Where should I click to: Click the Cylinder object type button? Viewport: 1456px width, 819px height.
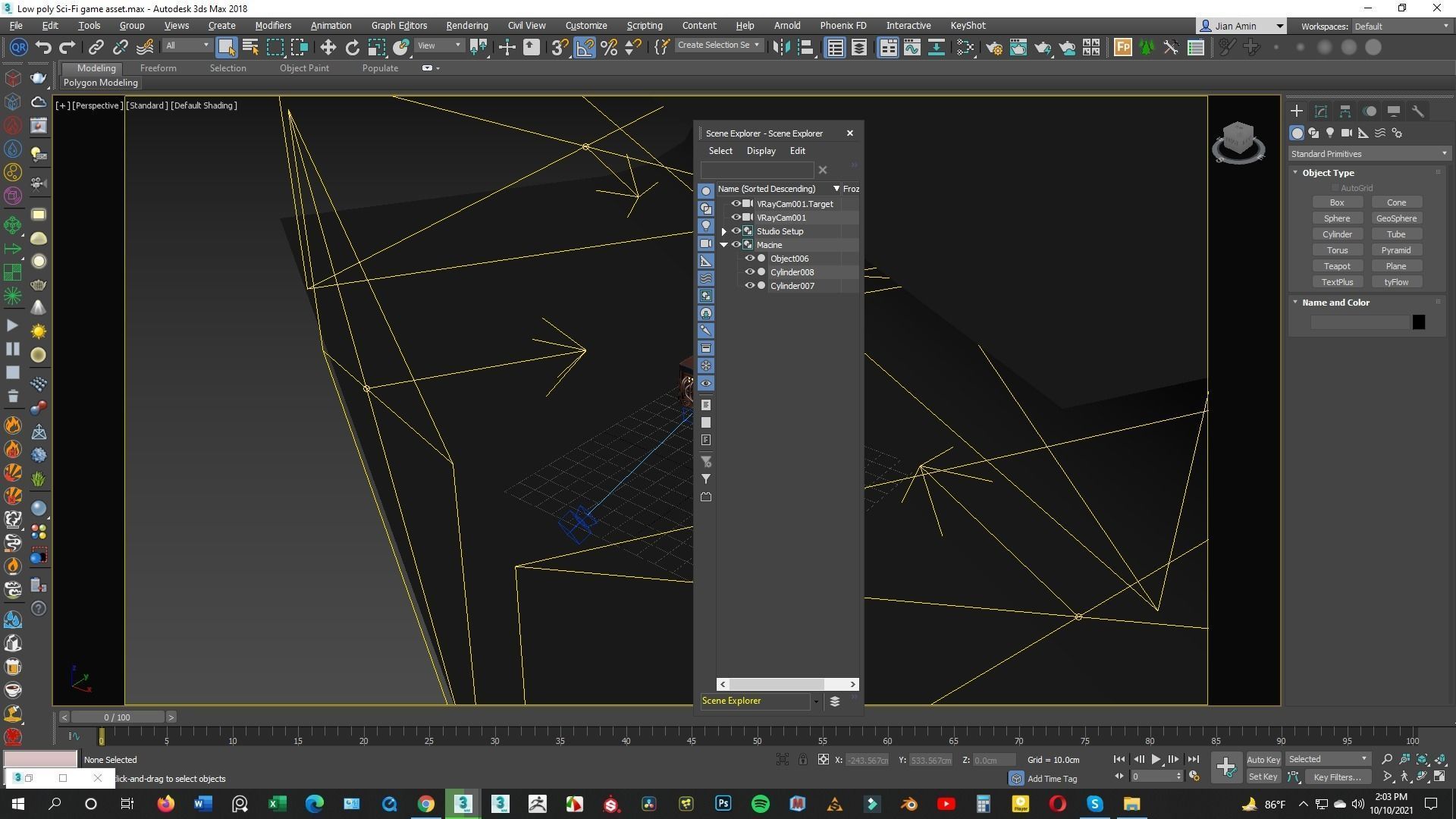[x=1336, y=234]
